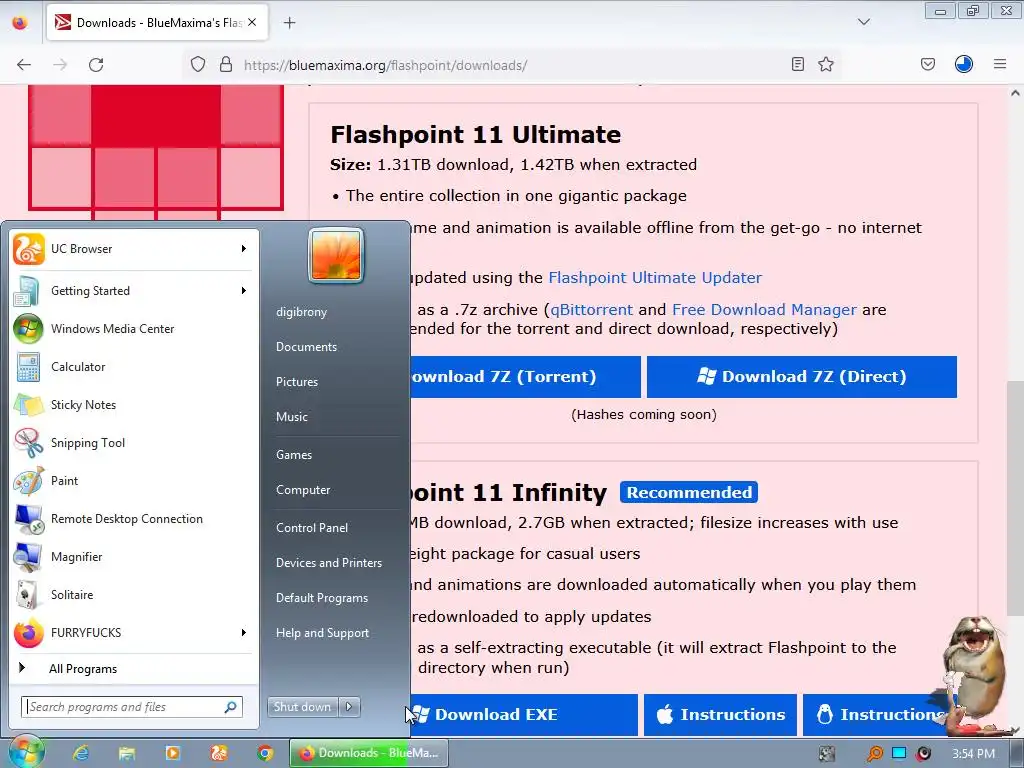Screen dimensions: 1024x768
Task: Open Default Programs
Action: [x=322, y=598]
